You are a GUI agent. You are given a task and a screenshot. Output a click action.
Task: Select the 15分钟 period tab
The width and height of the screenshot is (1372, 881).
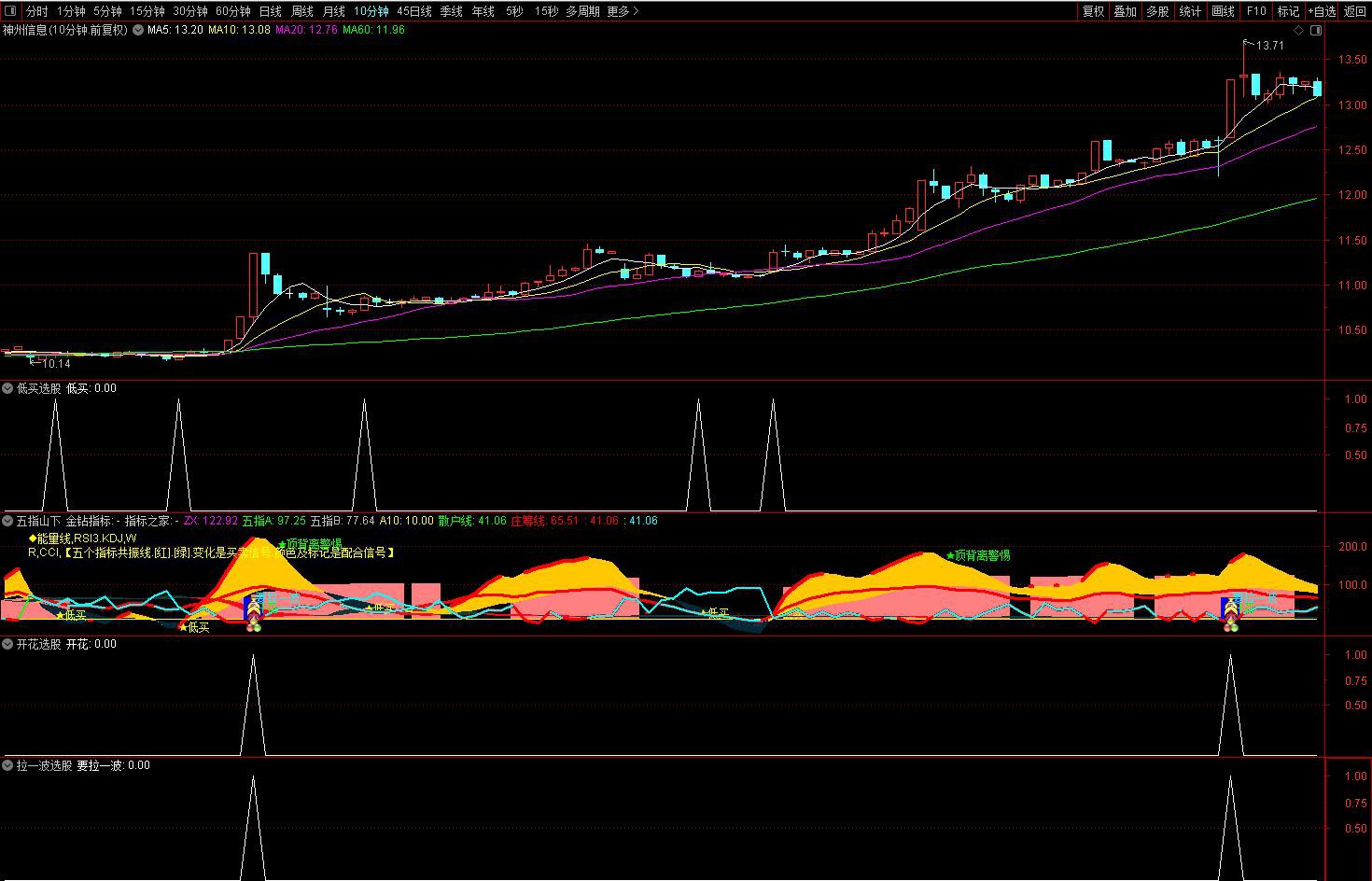[x=147, y=11]
